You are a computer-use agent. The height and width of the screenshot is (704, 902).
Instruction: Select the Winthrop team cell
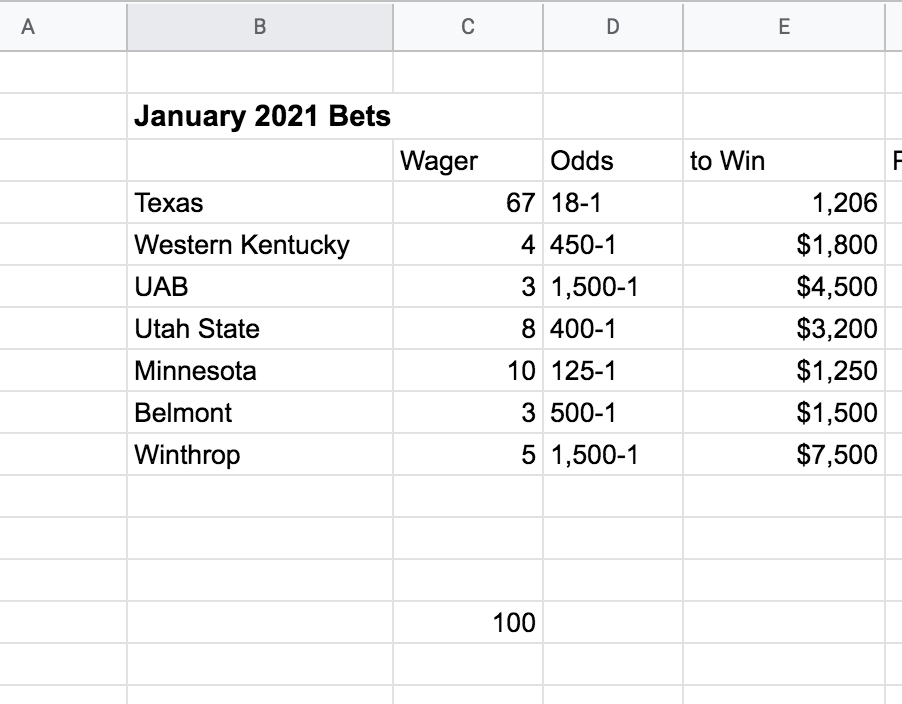coord(260,455)
